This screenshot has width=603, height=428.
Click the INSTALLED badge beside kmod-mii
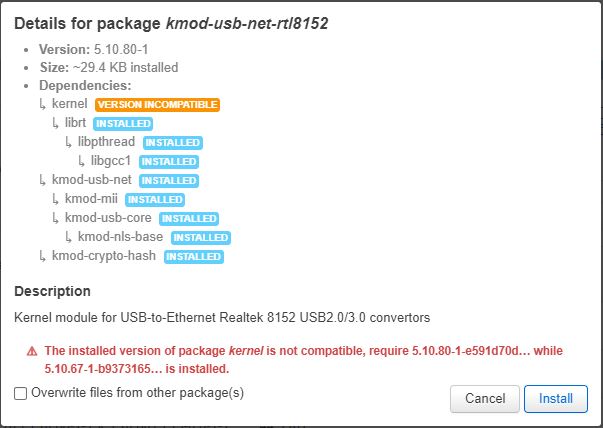pyautogui.click(x=155, y=199)
